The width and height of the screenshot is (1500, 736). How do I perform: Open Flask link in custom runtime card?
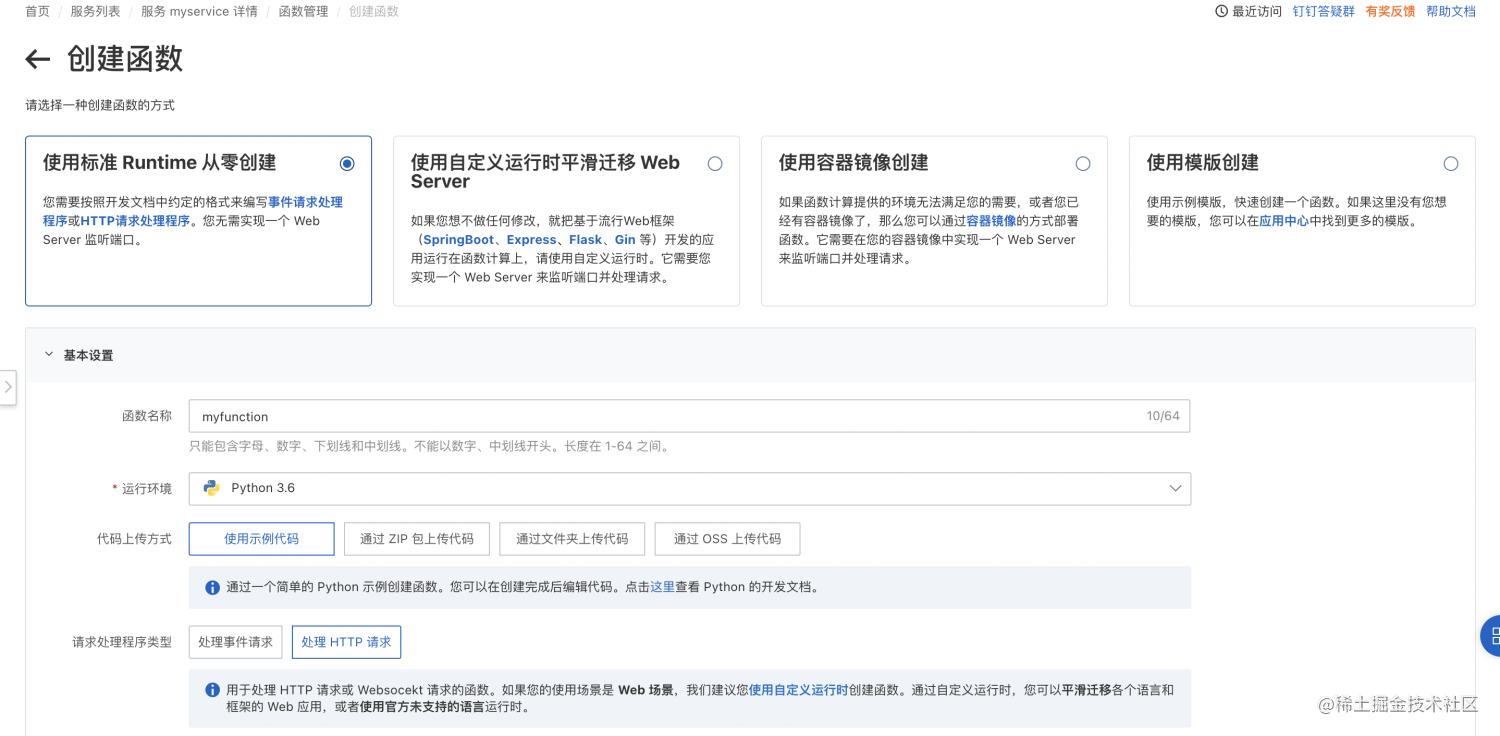point(586,240)
